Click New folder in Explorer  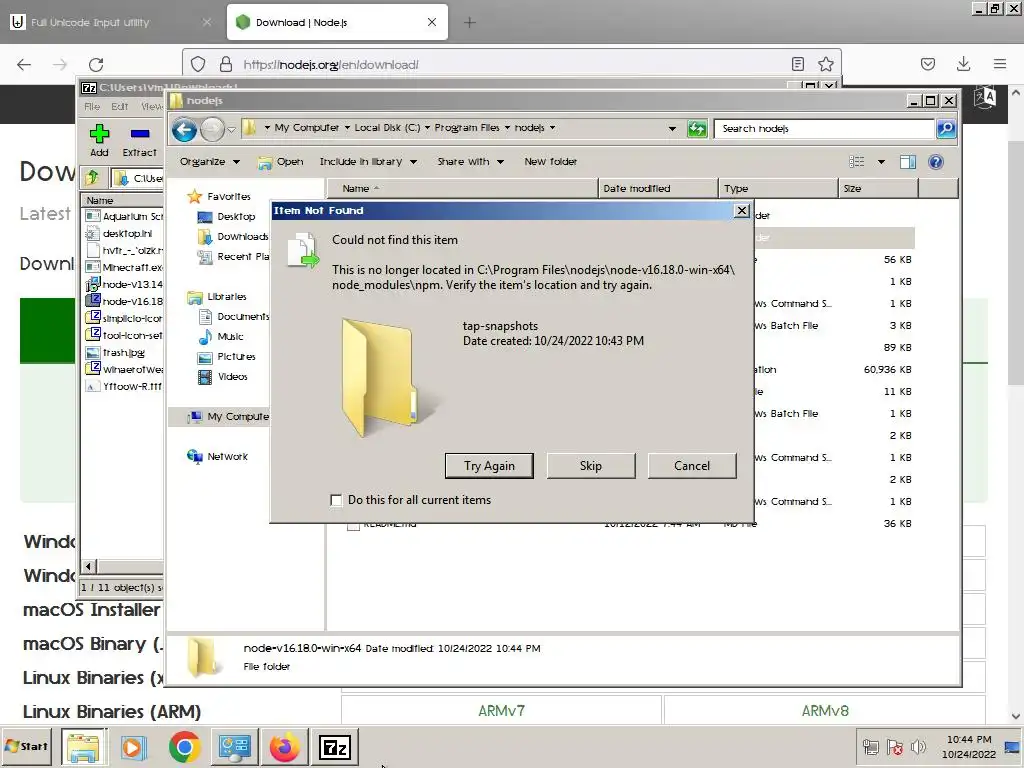pos(551,161)
